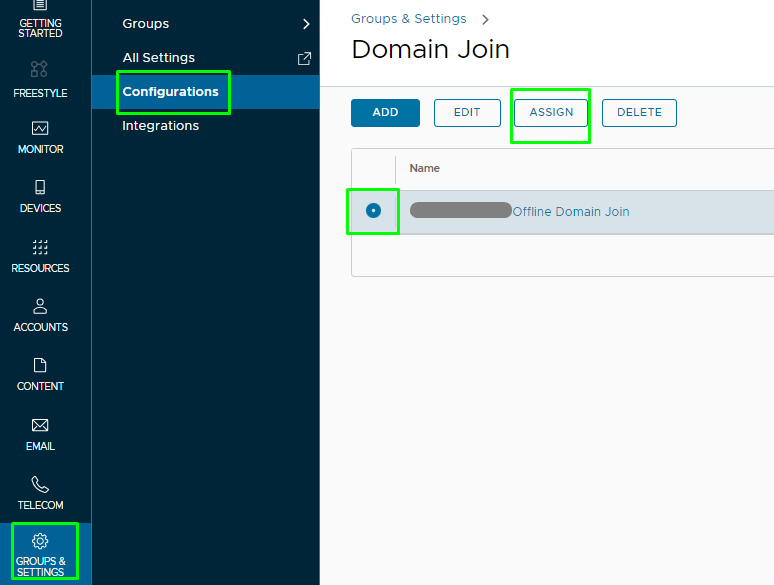Open the Content document icon
774x585 pixels.
[40, 365]
